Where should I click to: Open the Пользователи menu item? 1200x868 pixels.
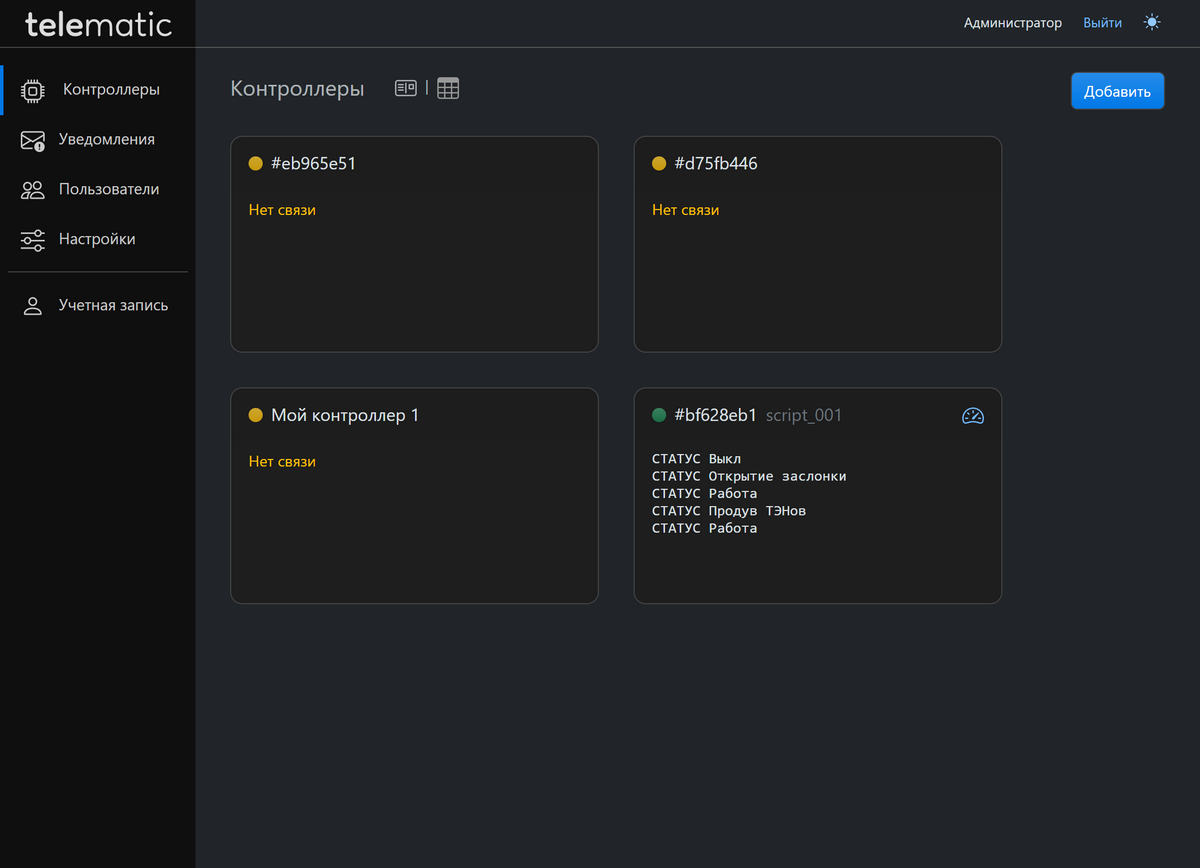tap(108, 189)
